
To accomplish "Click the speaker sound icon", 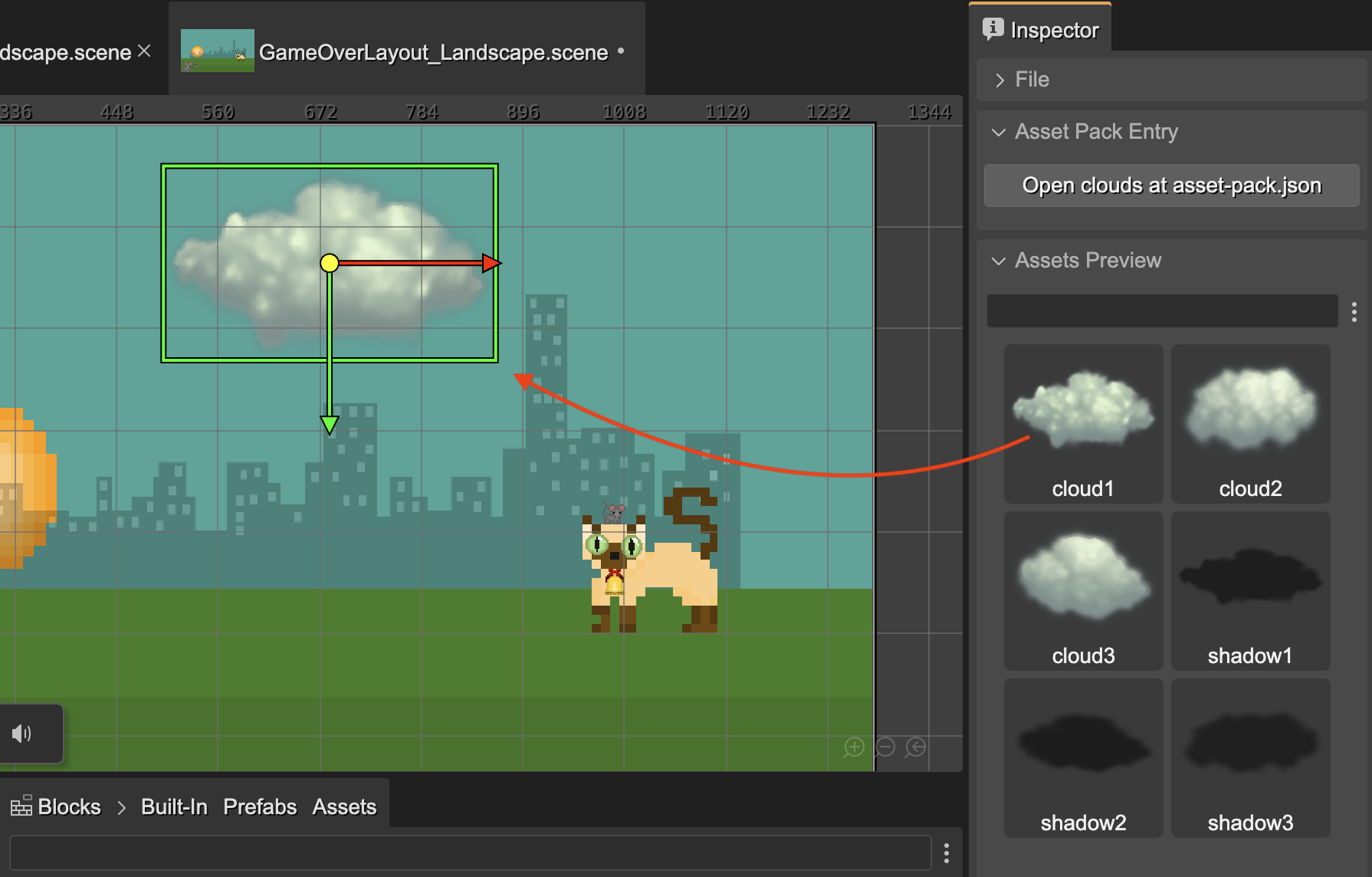I will click(21, 734).
